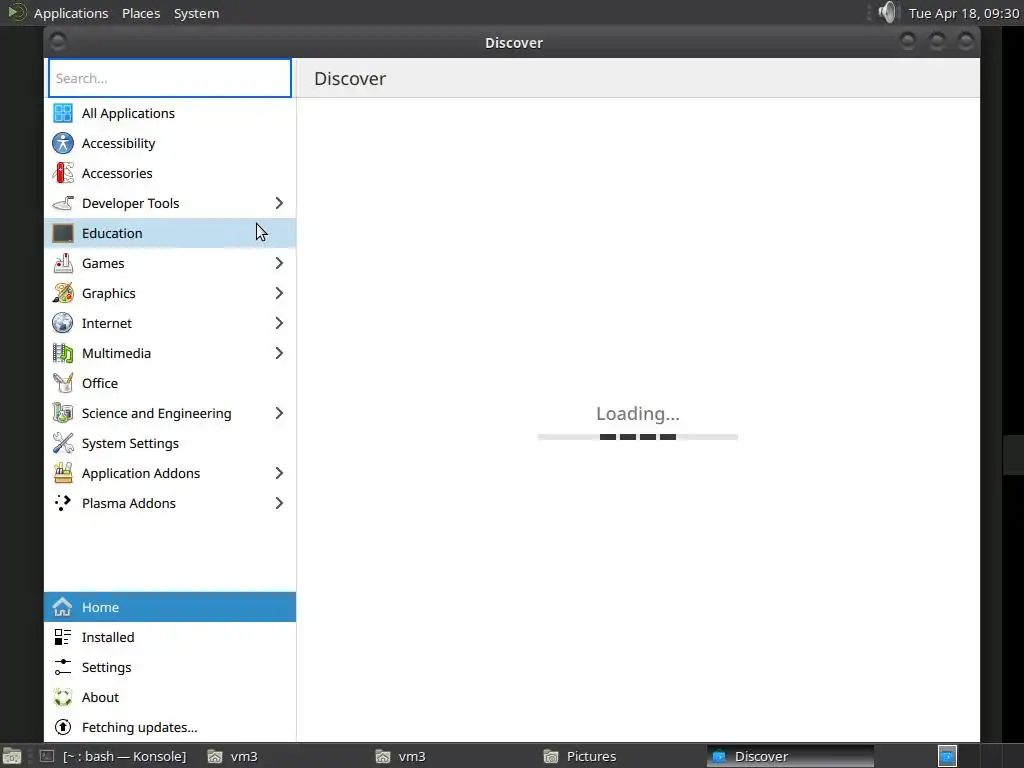Click the Office category icon

[63, 383]
